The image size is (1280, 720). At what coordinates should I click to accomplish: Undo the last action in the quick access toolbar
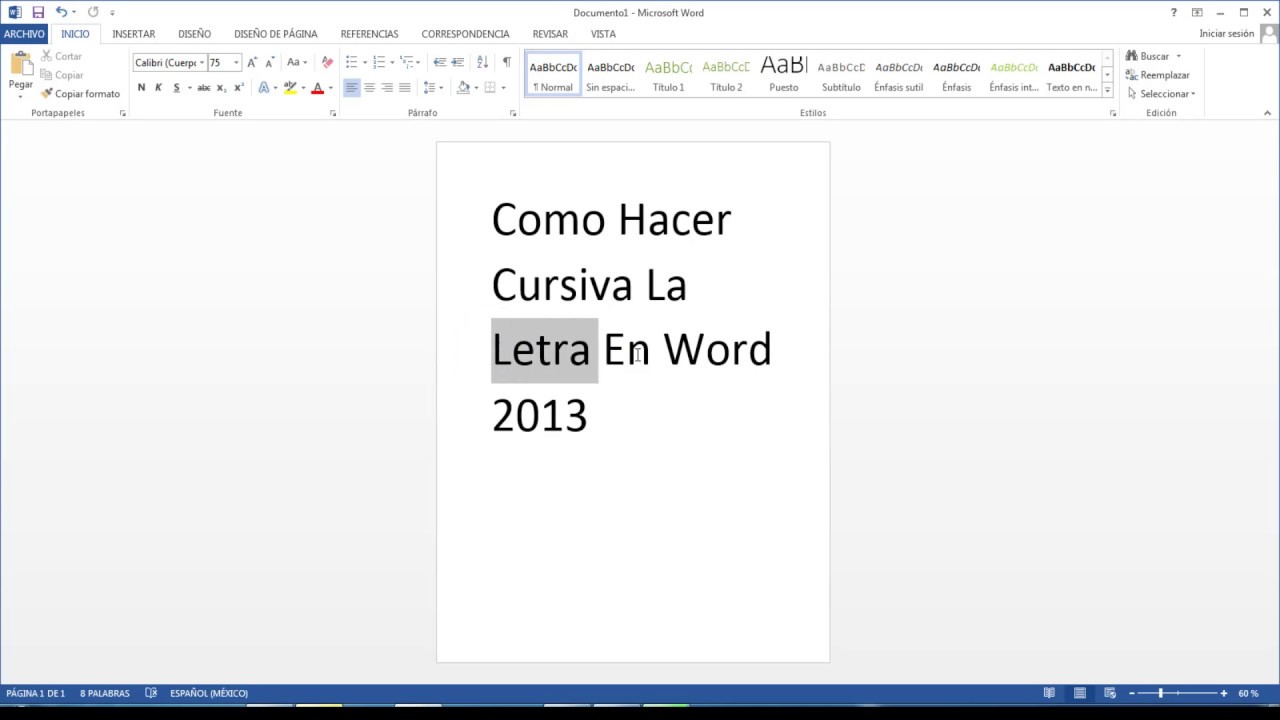61,12
